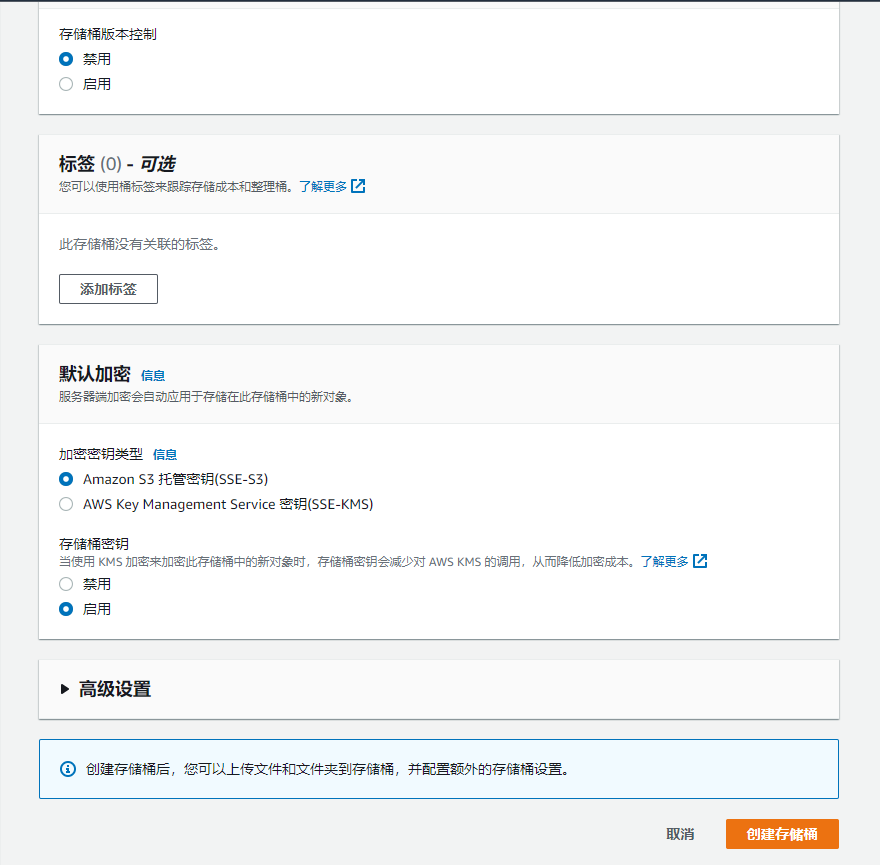Click the external link icon beside 标签 了解更多
The height and width of the screenshot is (865, 880).
coord(358,186)
